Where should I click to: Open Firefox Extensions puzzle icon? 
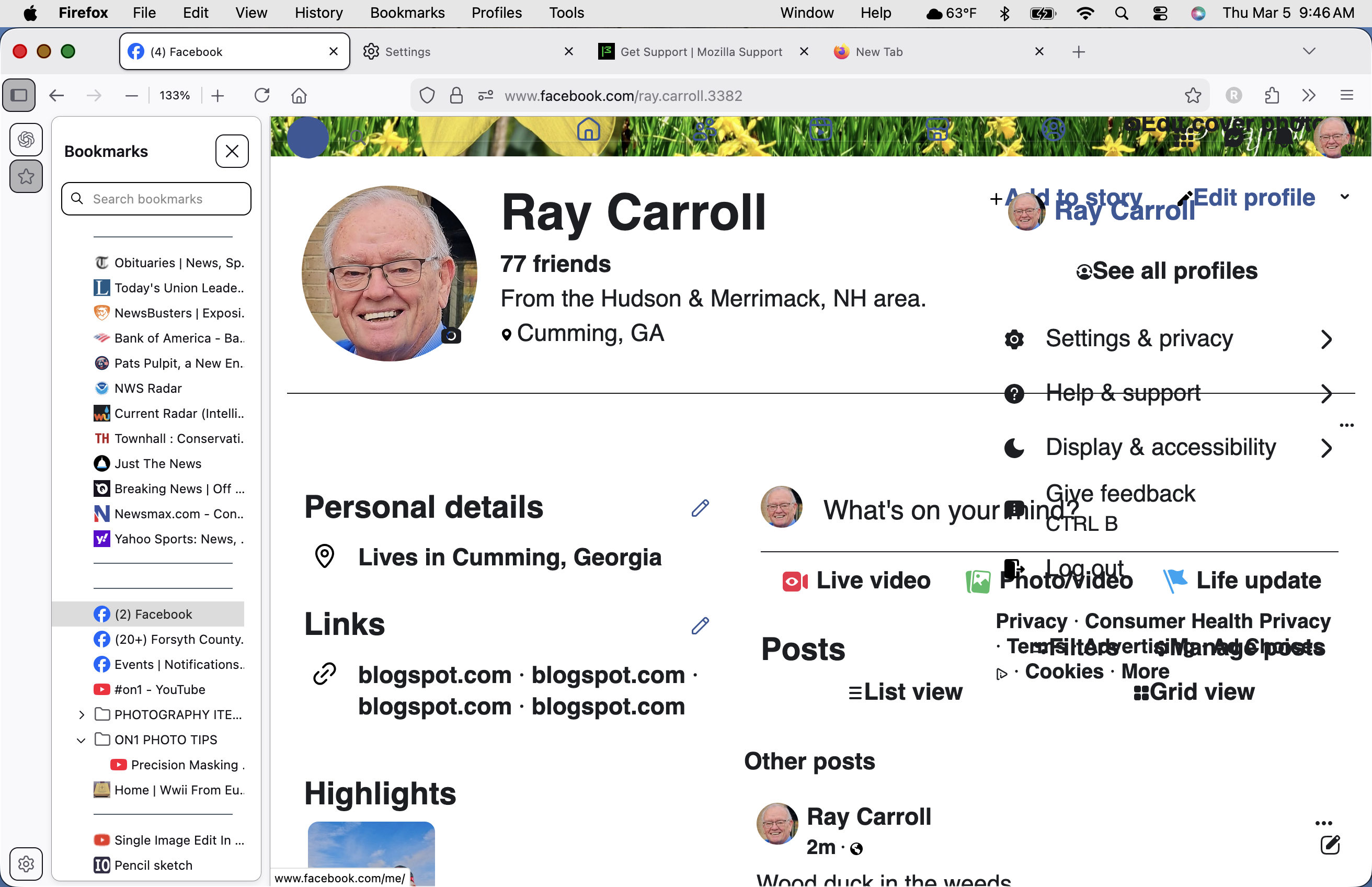1272,96
